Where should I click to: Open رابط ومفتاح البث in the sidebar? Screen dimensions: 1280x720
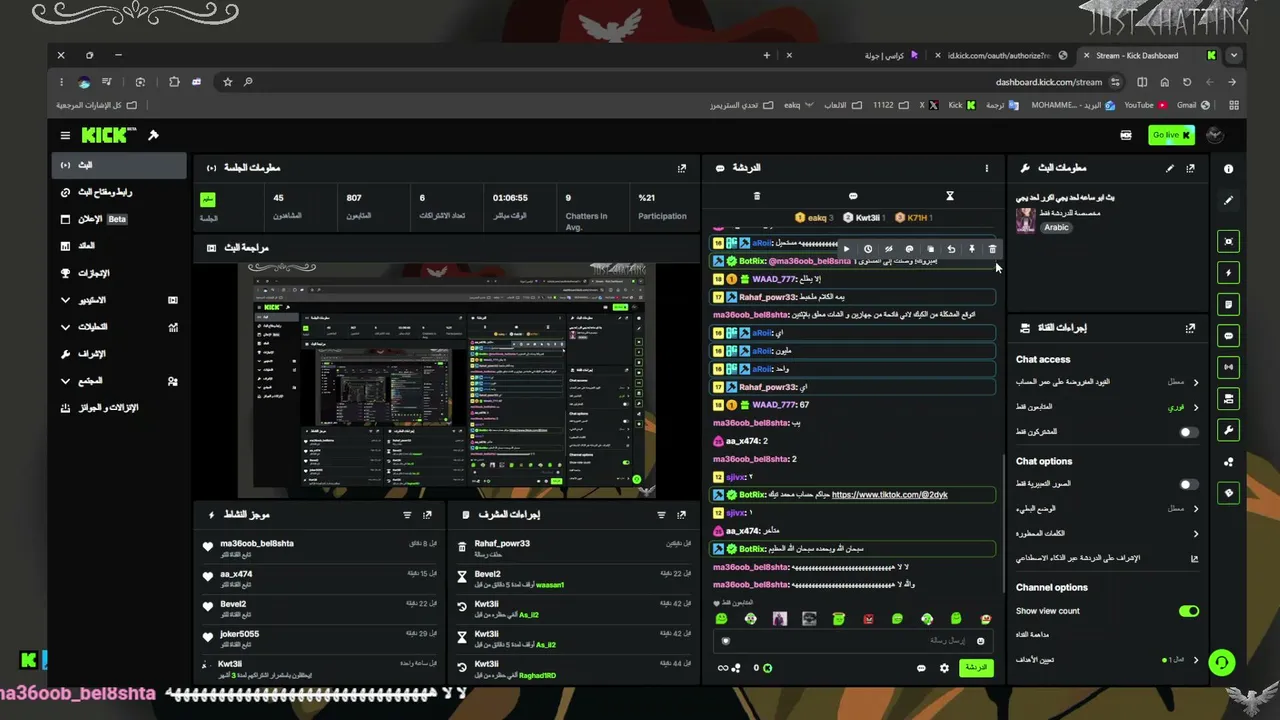[x=119, y=192]
